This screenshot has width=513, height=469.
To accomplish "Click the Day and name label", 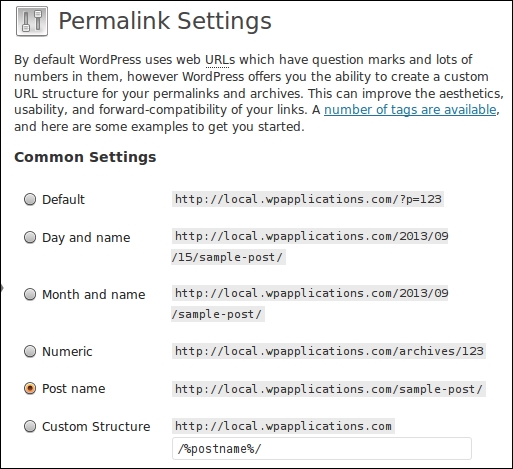I will [86, 238].
